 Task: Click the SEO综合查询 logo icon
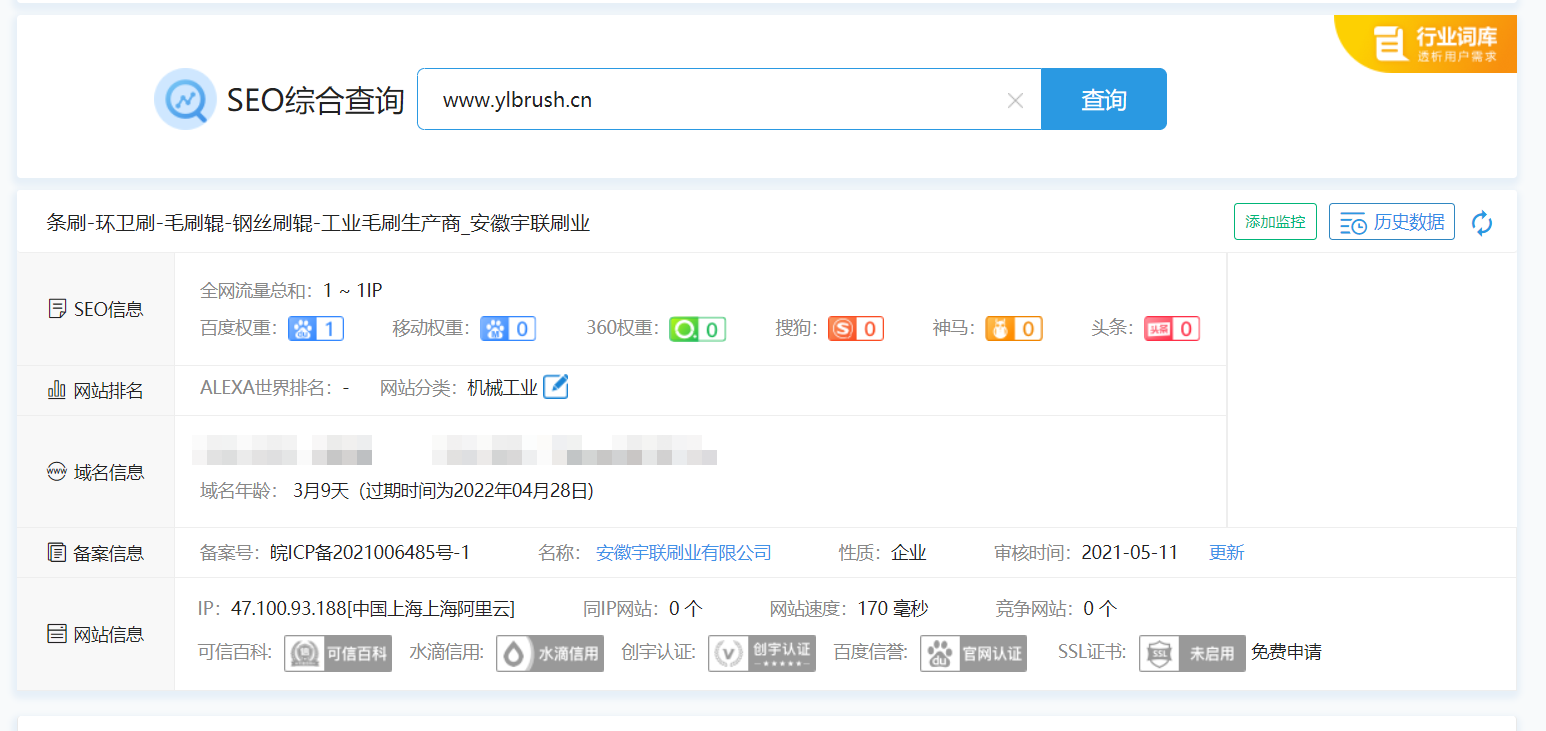pos(185,99)
